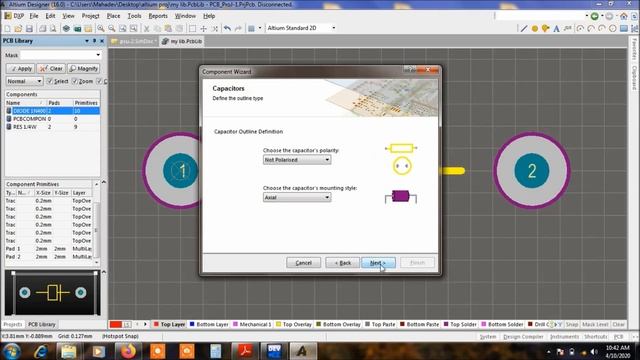Select the Pad 2 primitive row
640x360 pixels.
(49, 257)
